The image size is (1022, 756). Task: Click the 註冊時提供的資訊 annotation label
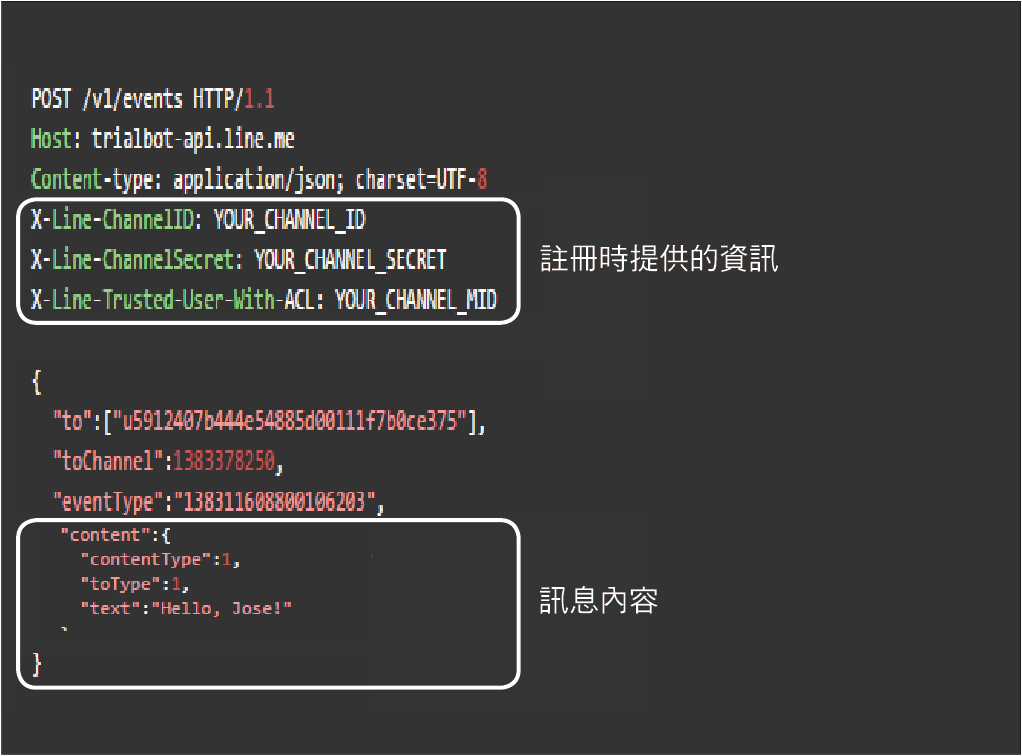(x=659, y=259)
